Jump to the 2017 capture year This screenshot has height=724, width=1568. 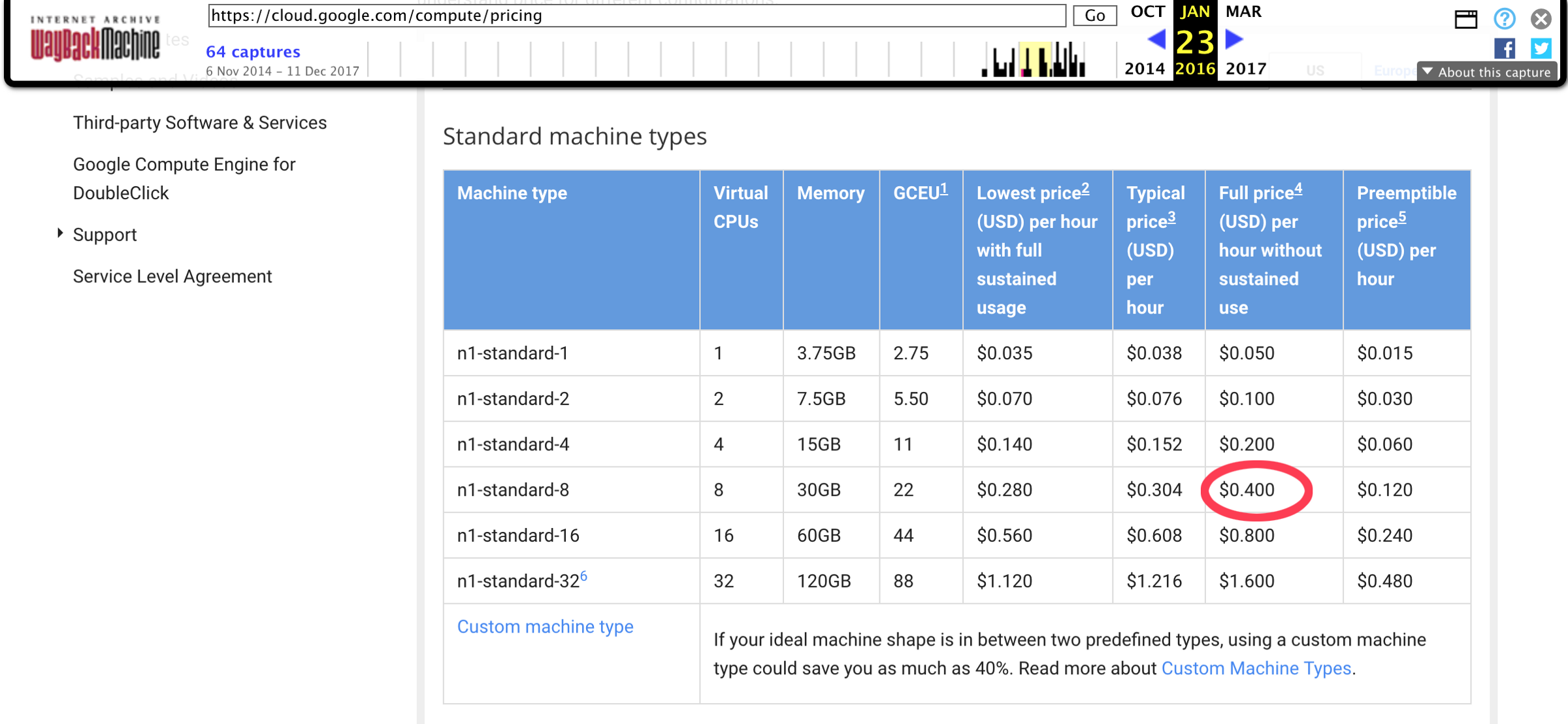[1245, 69]
